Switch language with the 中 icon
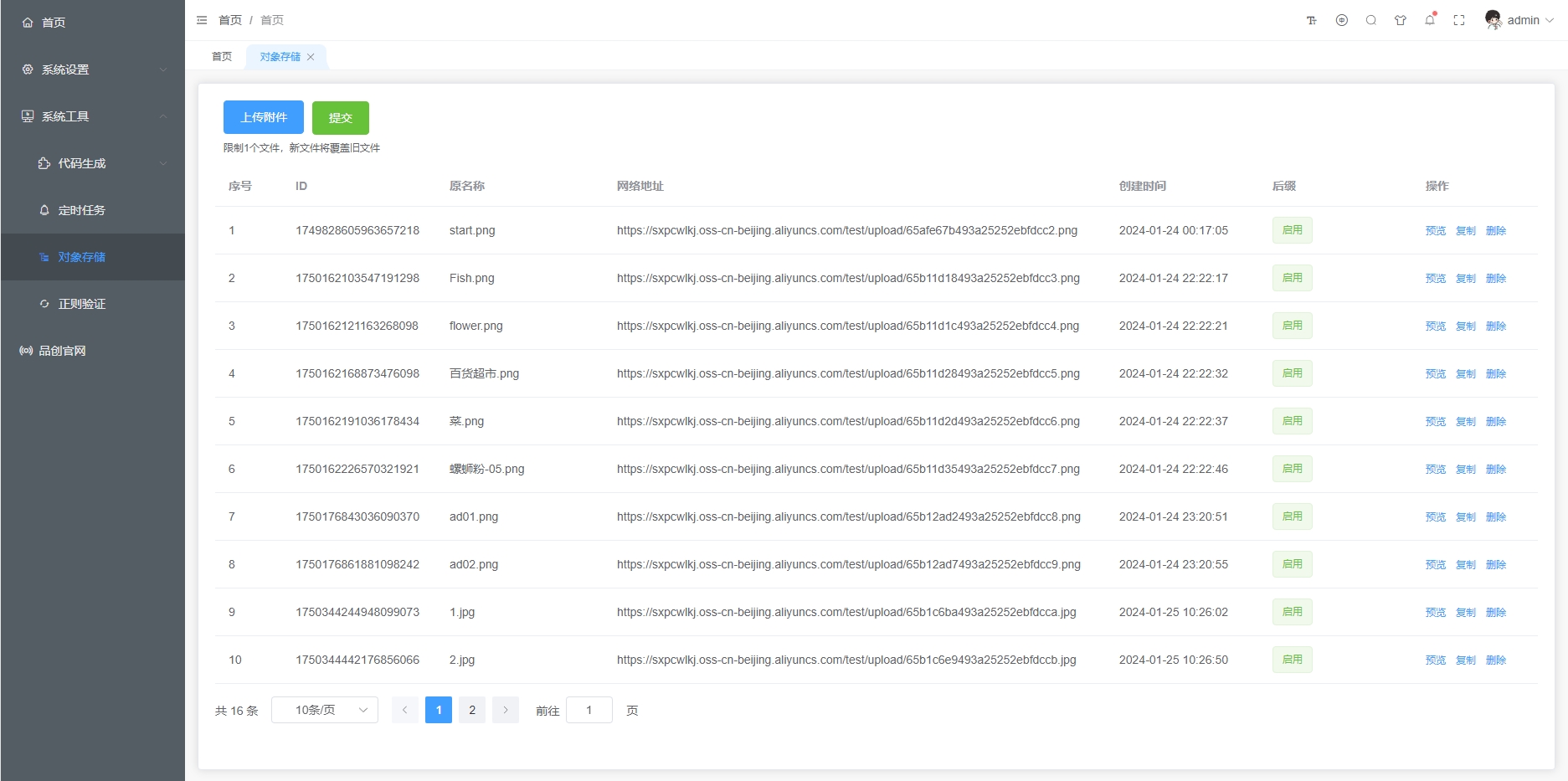The width and height of the screenshot is (1568, 781). [x=1342, y=20]
